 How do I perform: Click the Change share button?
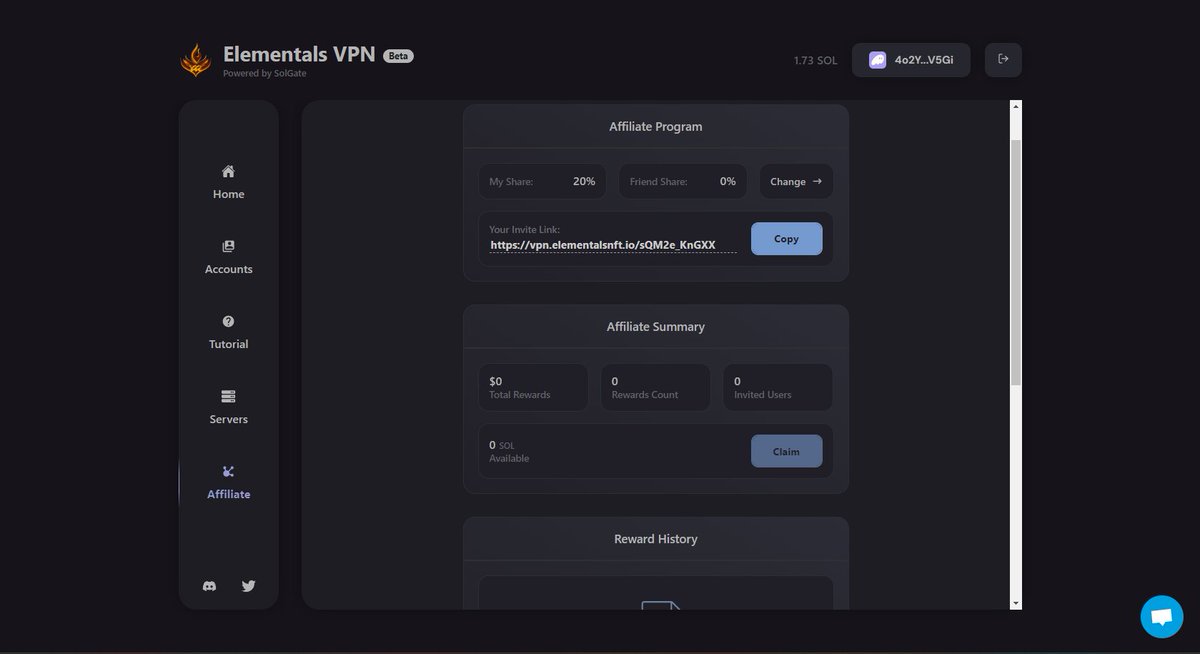796,181
